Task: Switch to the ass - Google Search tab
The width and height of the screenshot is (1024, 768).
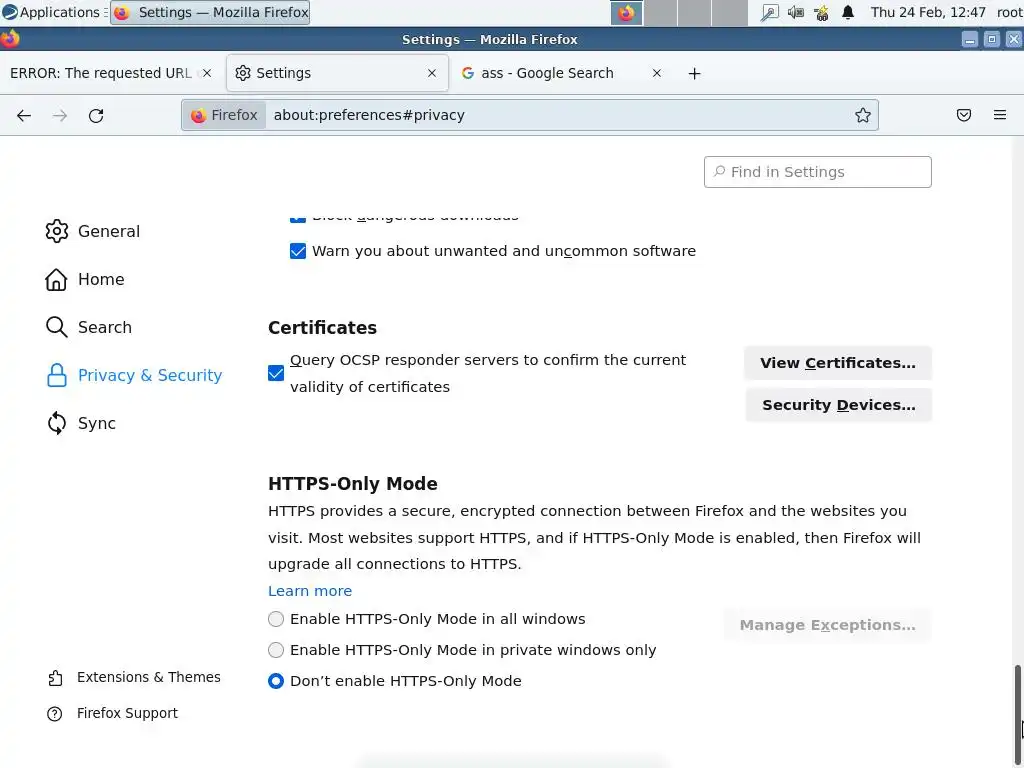Action: (x=547, y=73)
